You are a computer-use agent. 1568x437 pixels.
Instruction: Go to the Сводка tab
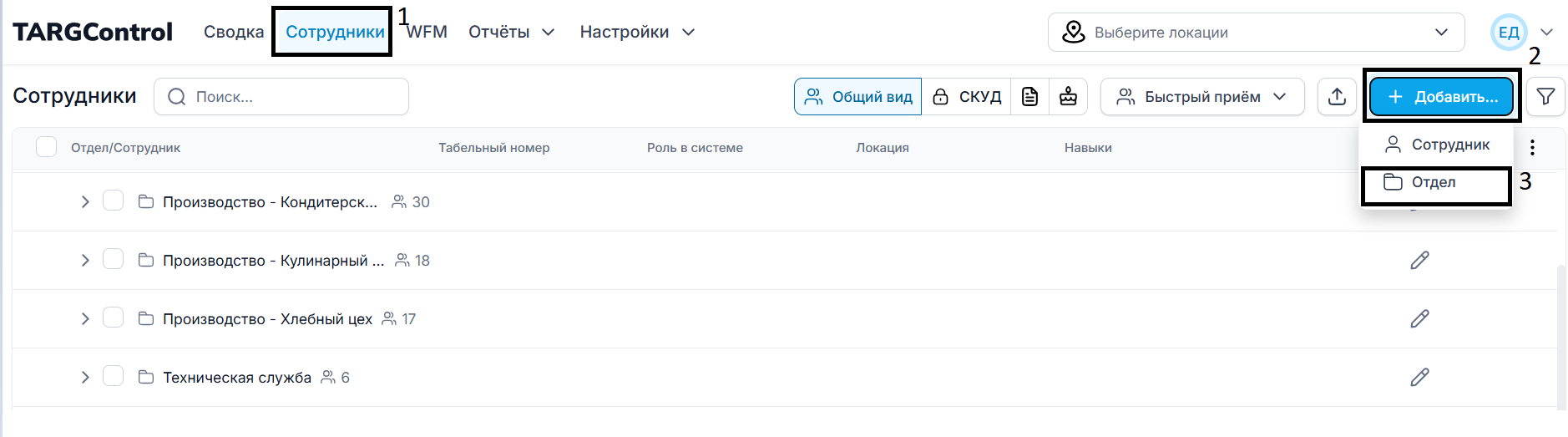(234, 32)
